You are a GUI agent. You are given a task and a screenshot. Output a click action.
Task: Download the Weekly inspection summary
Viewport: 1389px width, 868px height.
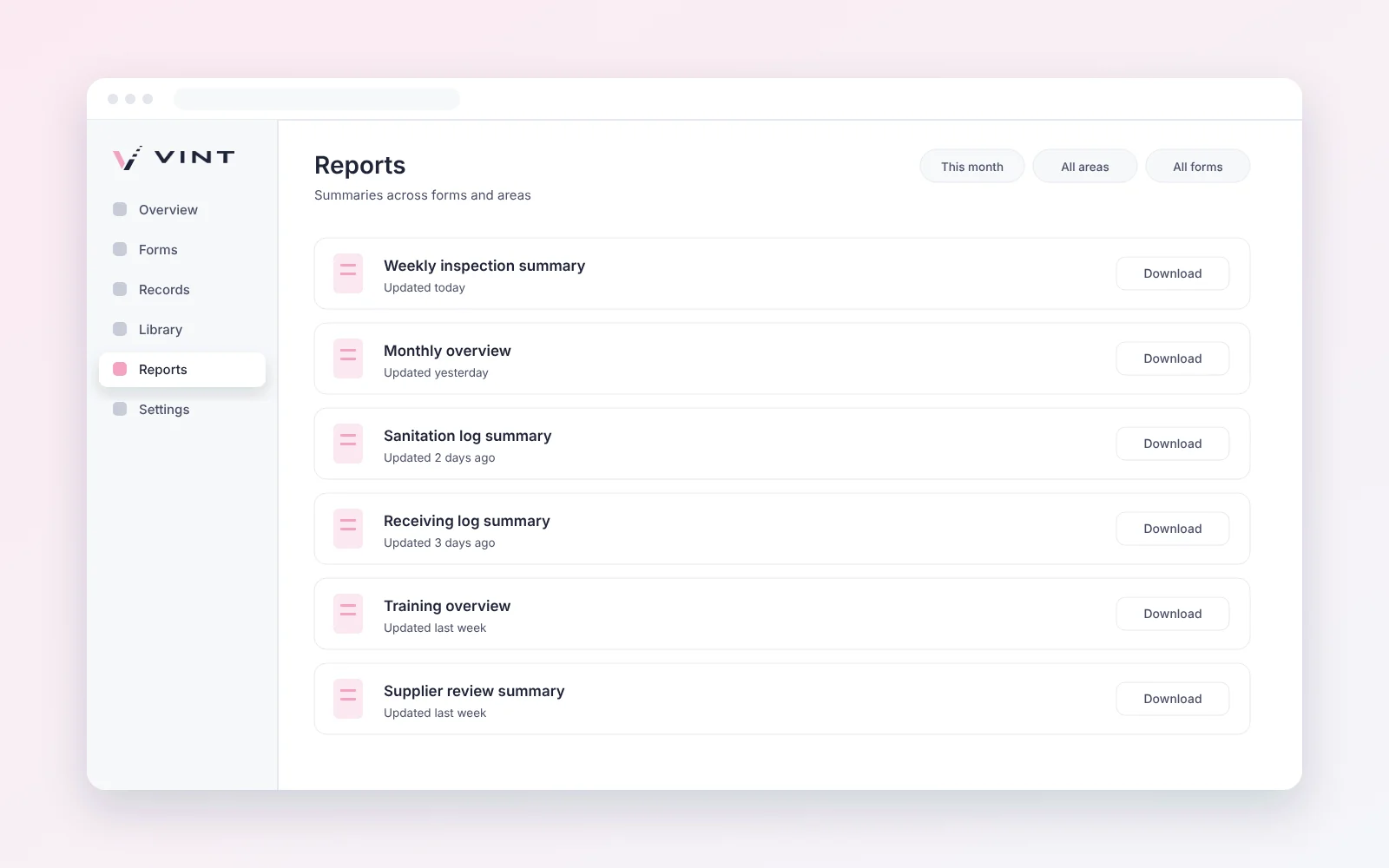1173,273
